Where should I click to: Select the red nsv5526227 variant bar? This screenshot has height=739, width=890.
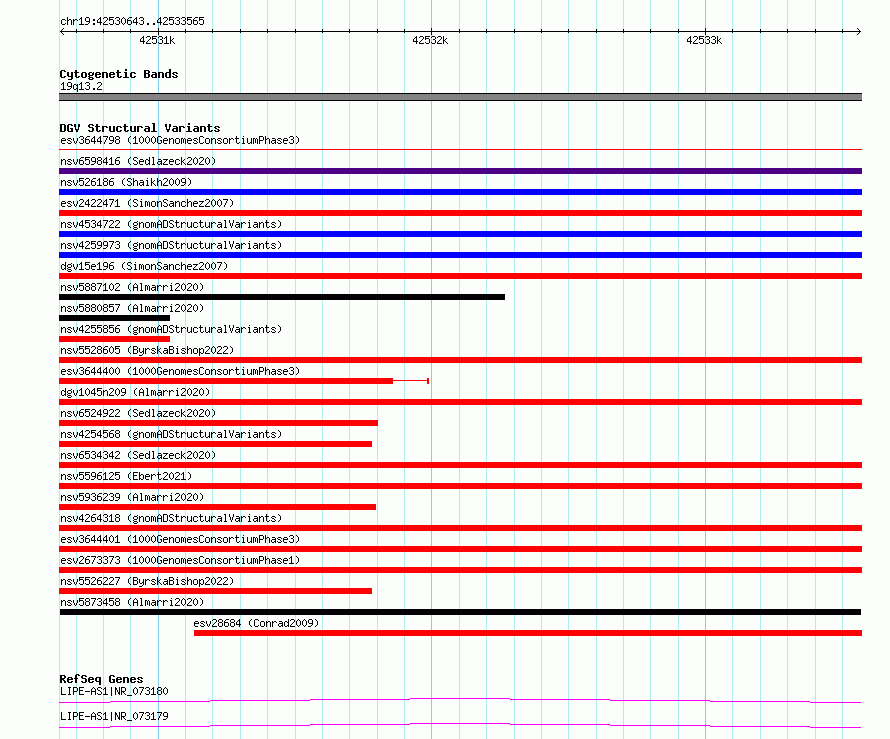[216, 591]
